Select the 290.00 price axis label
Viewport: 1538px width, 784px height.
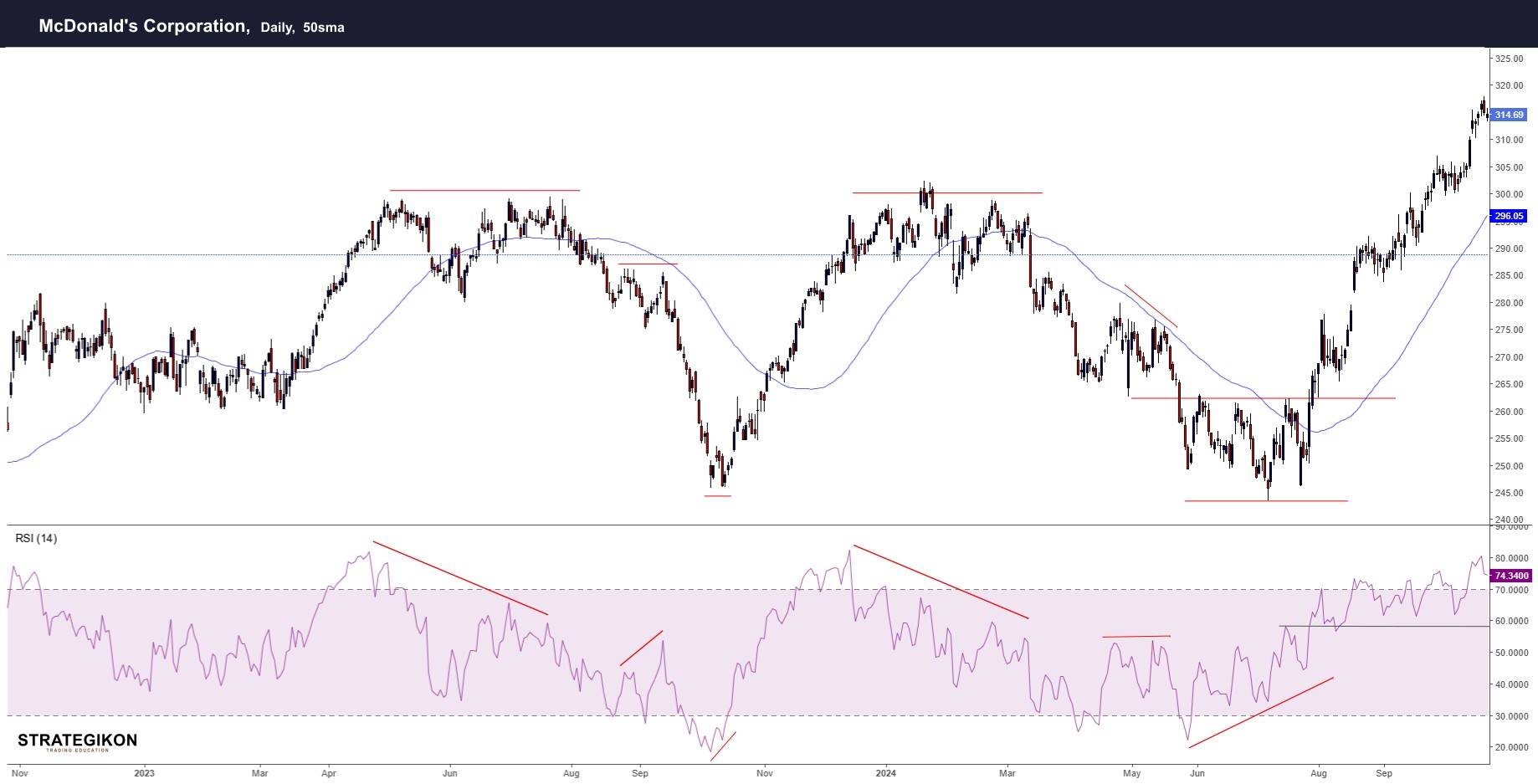[1510, 249]
